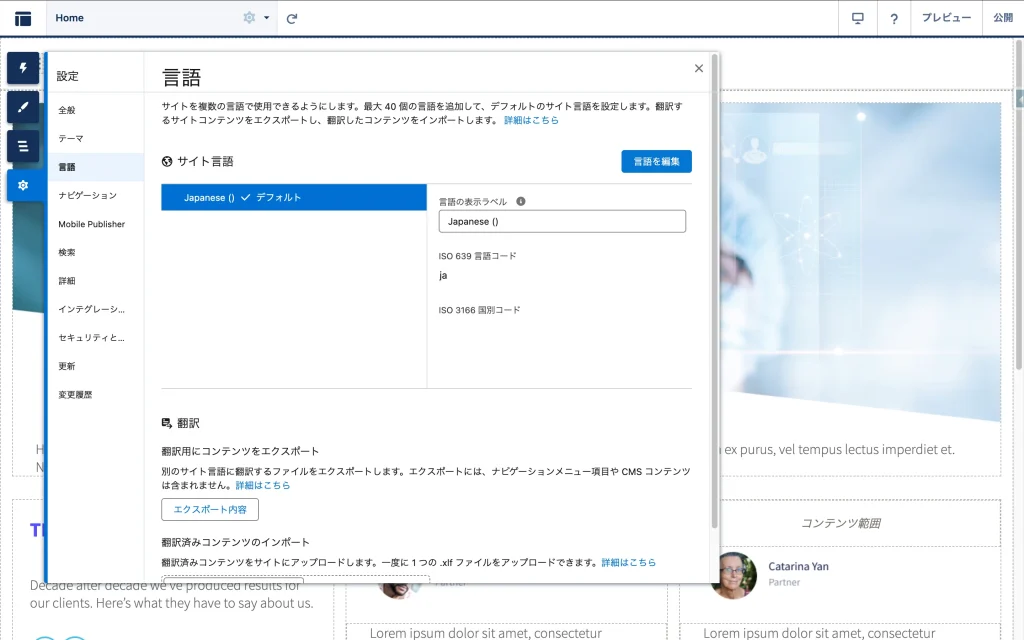1024x640 pixels.
Task: Open the Components lightning bolt panel
Action: click(x=23, y=68)
